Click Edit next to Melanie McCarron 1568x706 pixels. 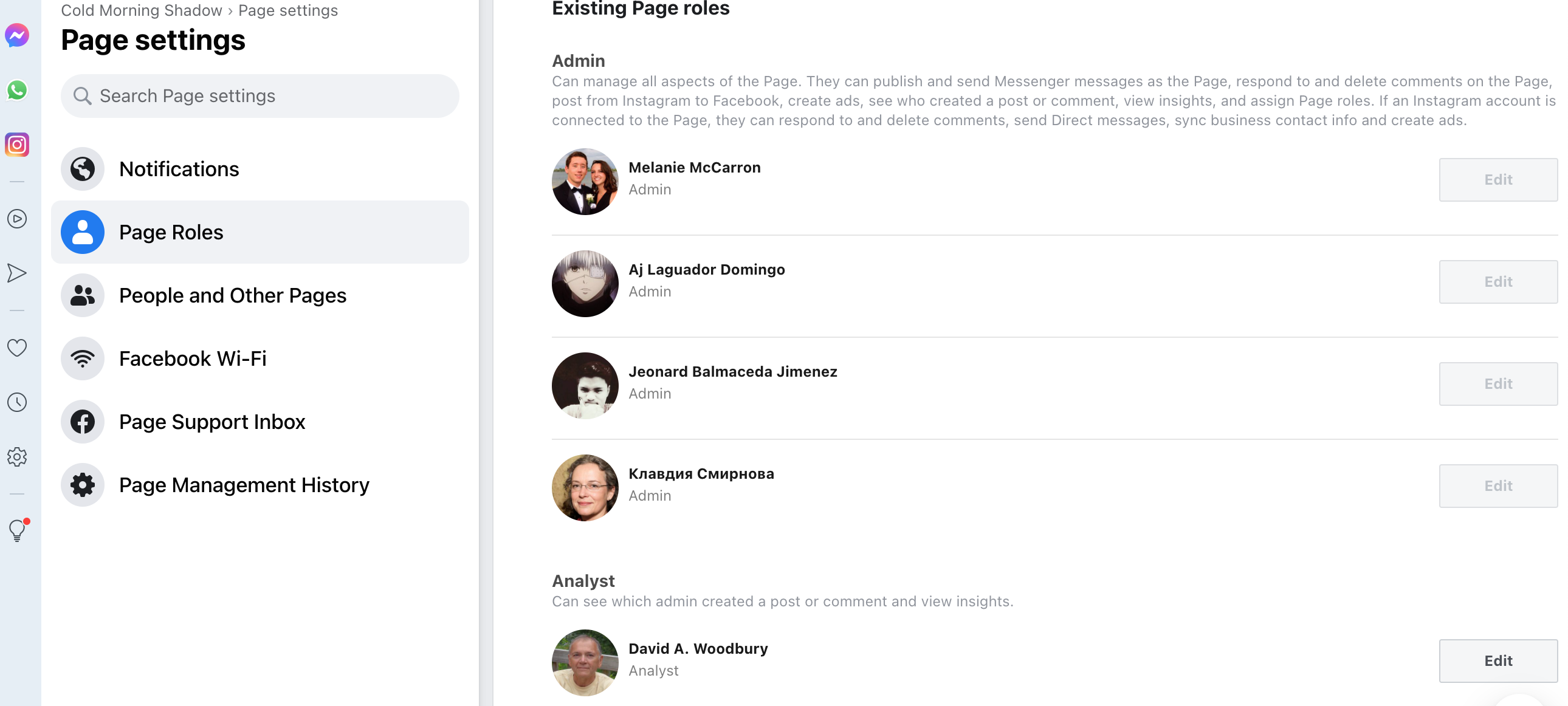click(1498, 180)
